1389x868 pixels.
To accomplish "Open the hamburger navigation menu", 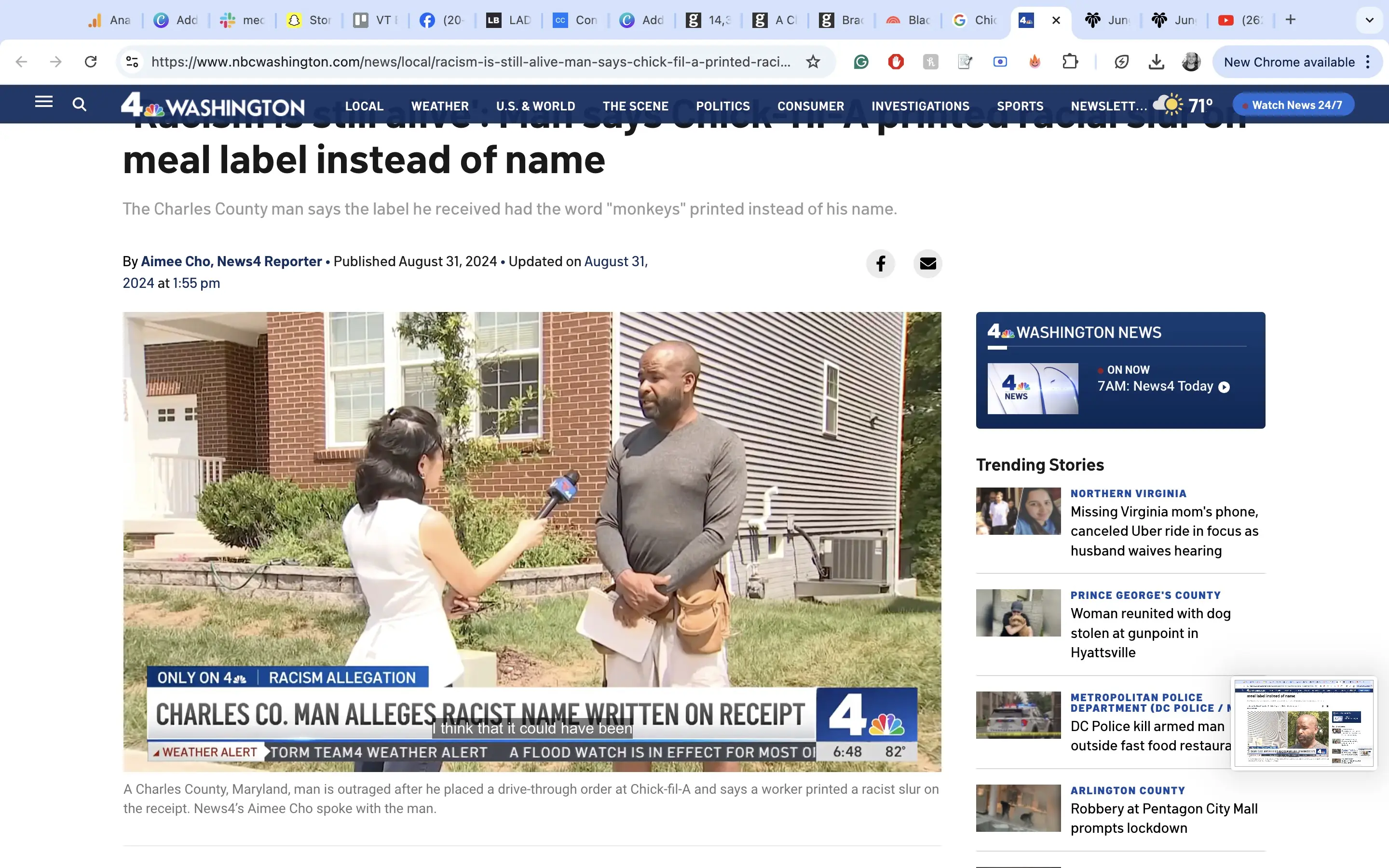I will point(43,102).
